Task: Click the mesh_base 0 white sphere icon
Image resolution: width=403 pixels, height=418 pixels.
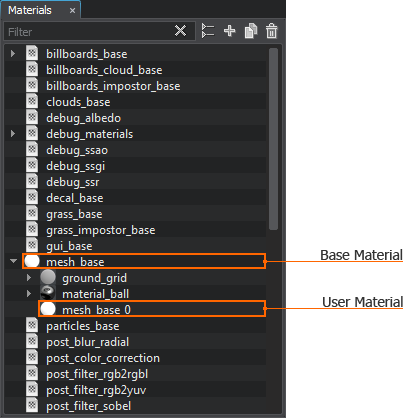Action: point(48,309)
